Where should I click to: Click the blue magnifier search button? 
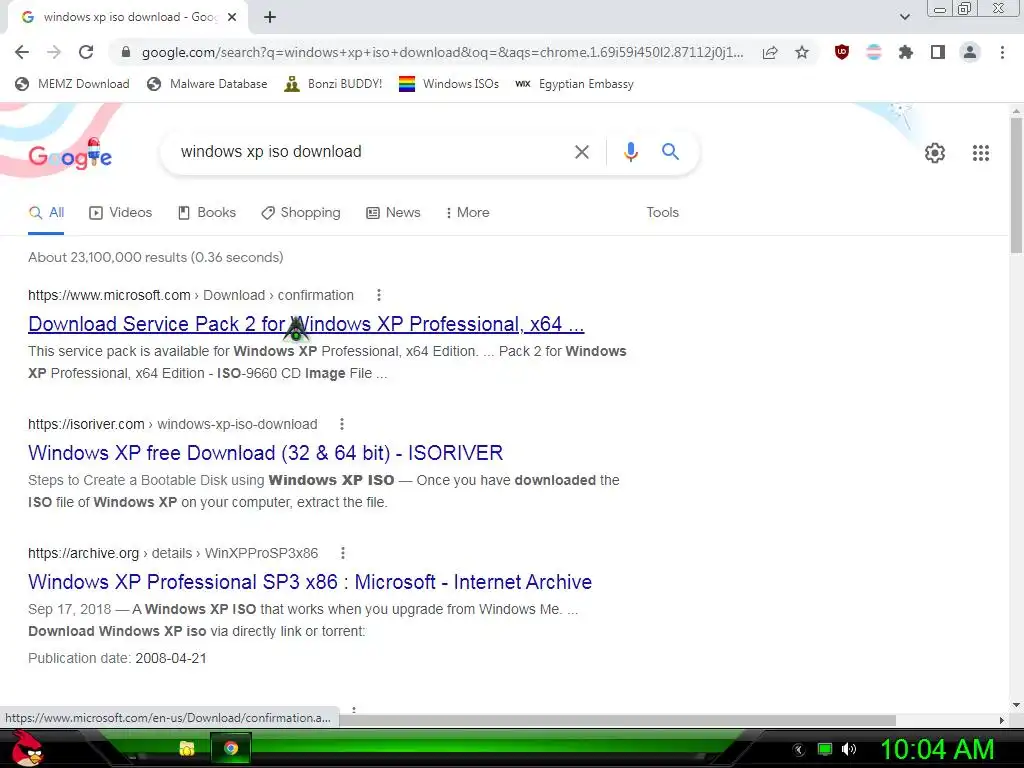tap(670, 152)
